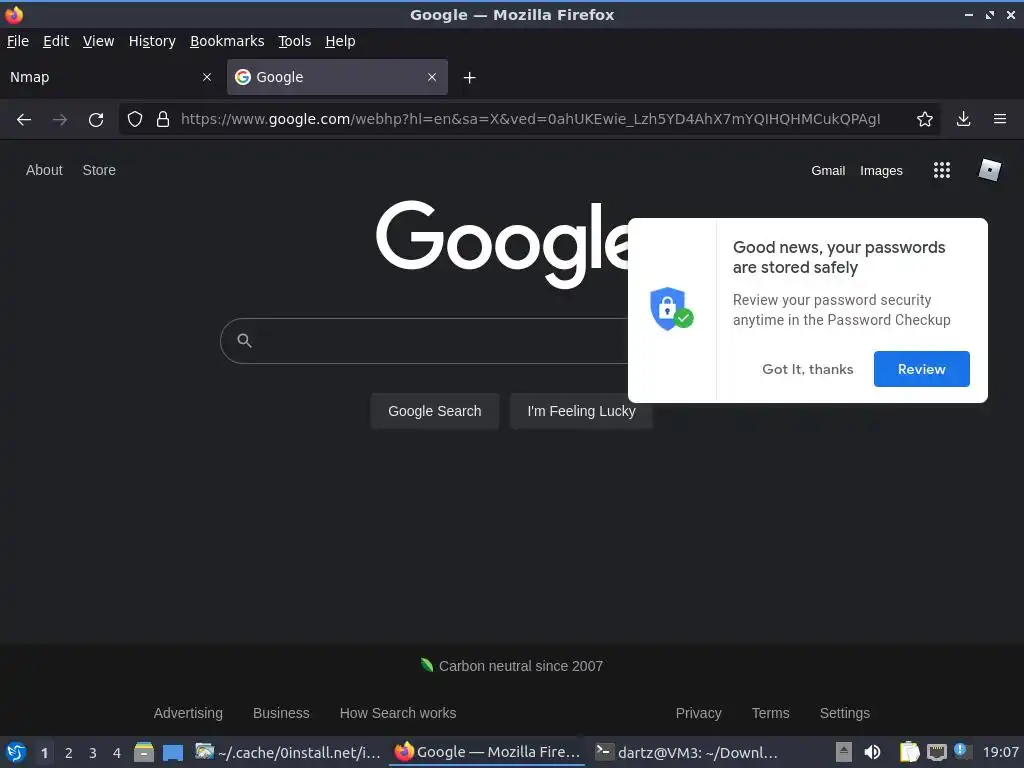Image resolution: width=1024 pixels, height=768 pixels.
Task: Dismiss popup with Got It, thanks
Action: tap(807, 369)
